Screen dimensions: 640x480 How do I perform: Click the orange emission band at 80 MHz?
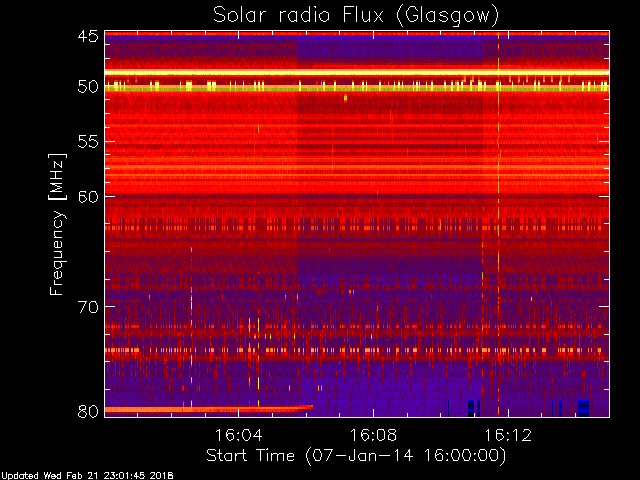coord(209,409)
